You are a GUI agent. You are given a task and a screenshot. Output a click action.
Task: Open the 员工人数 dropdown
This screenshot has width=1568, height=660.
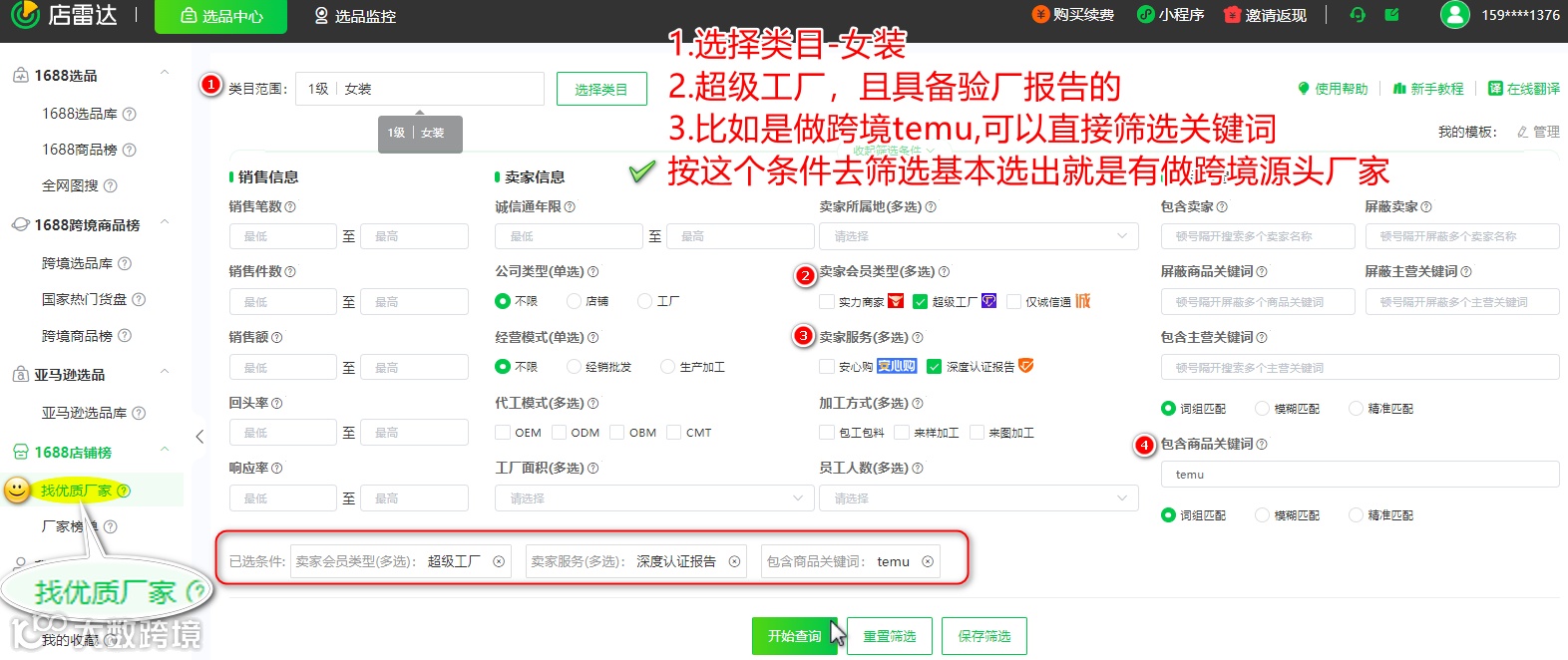point(979,497)
